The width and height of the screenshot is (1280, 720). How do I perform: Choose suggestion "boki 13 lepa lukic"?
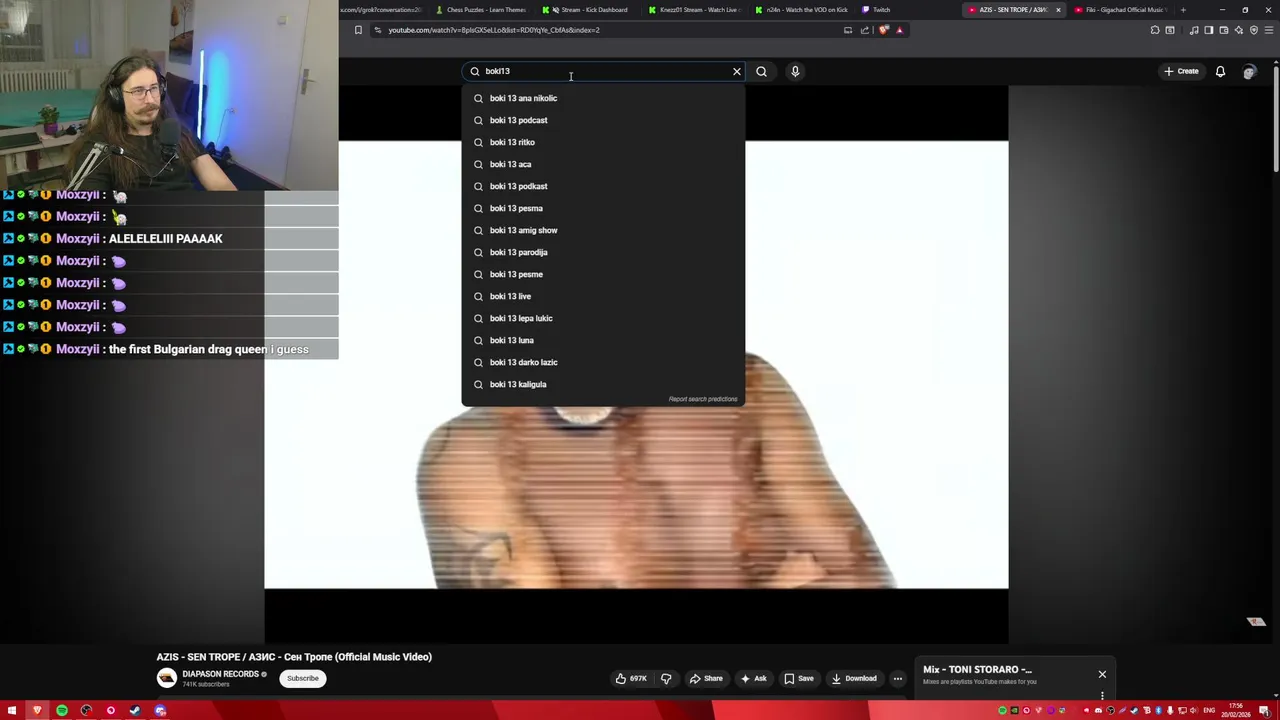pyautogui.click(x=603, y=318)
